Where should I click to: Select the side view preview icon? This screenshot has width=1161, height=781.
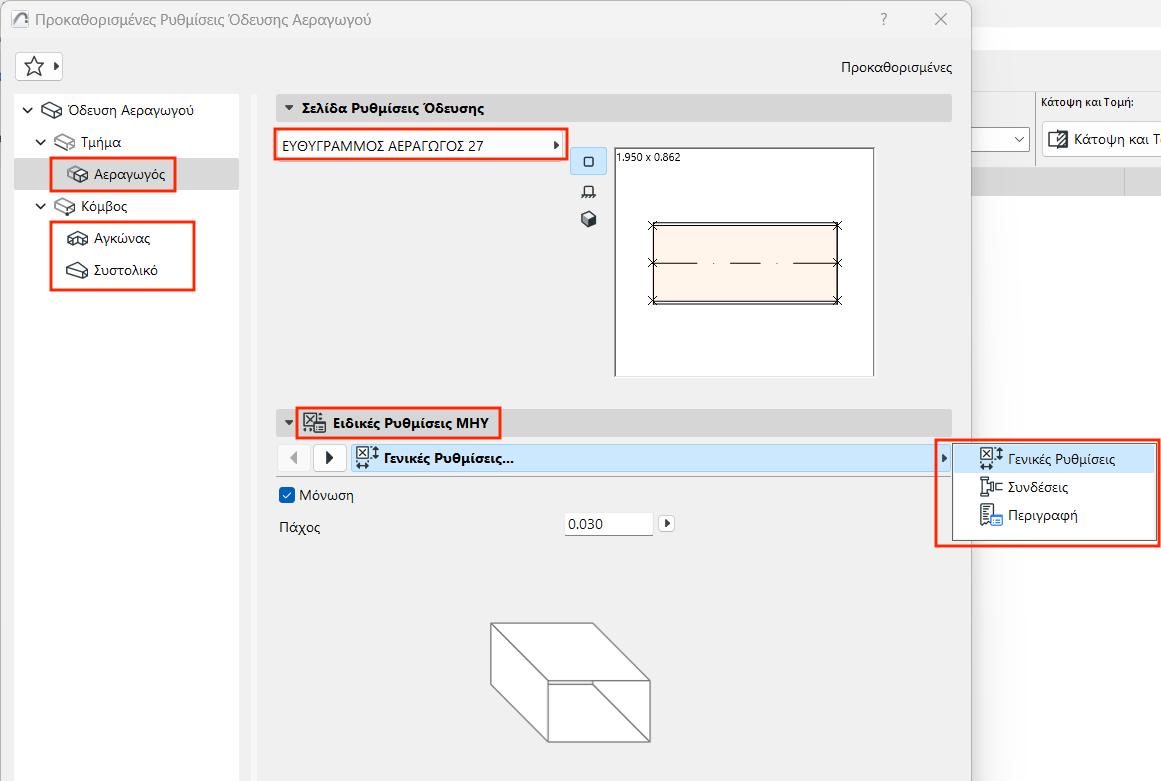coord(589,192)
